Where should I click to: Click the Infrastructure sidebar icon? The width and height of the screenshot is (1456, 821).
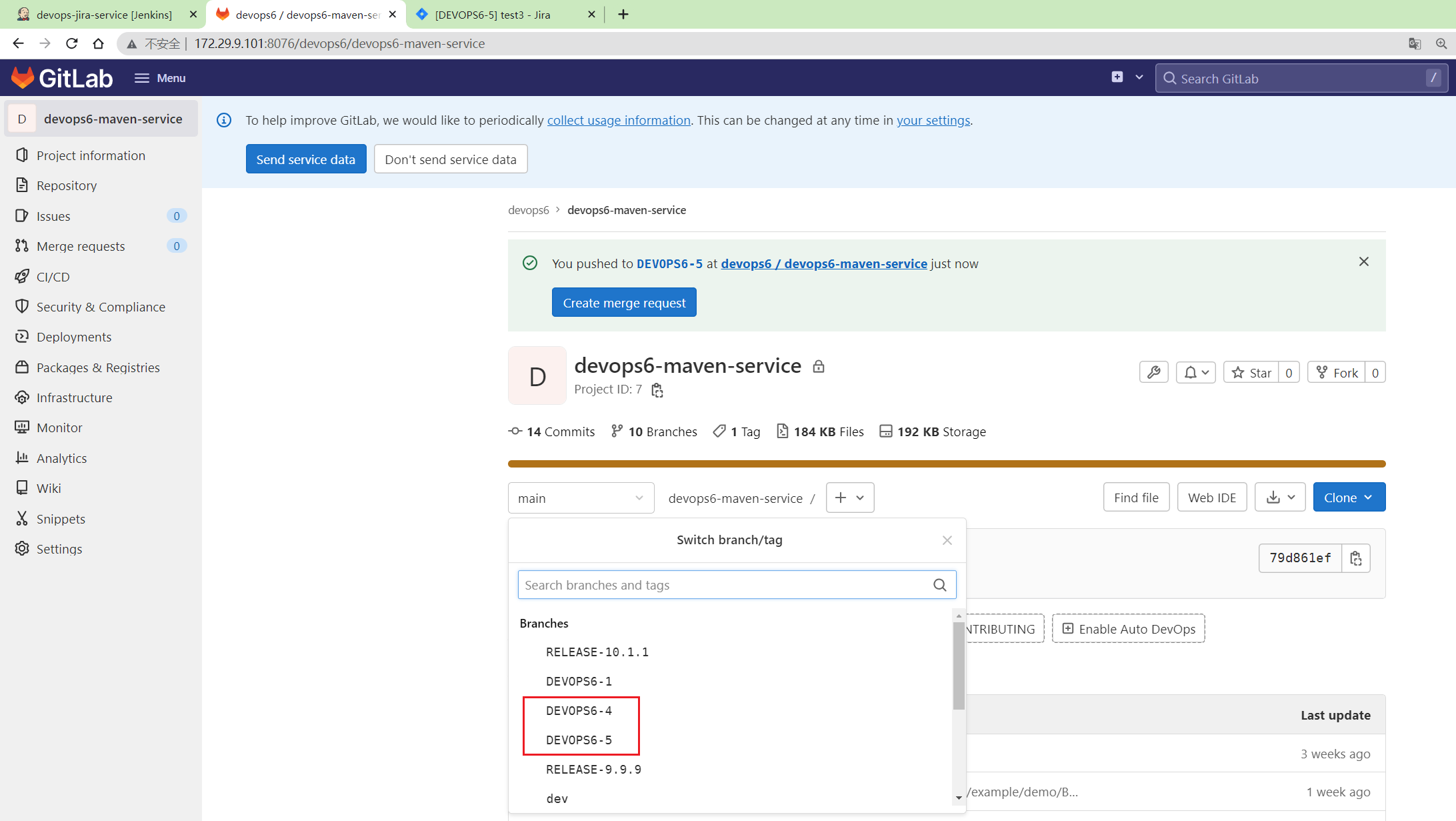(22, 397)
